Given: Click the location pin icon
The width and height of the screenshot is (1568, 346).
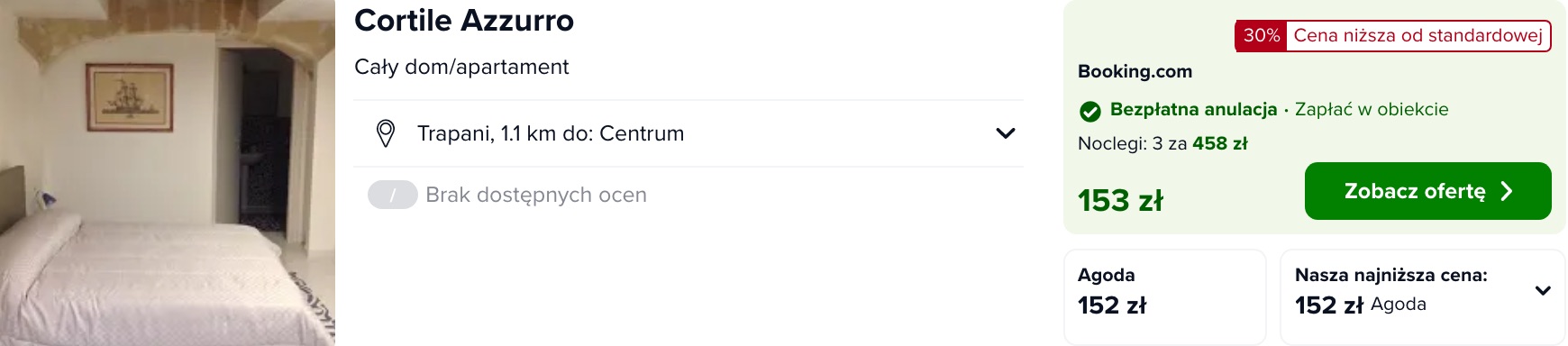Looking at the screenshot, I should click(x=385, y=133).
